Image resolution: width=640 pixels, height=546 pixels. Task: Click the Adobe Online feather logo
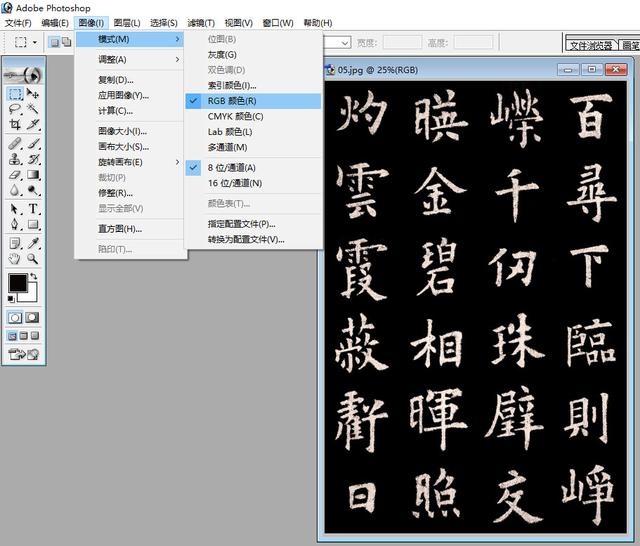pyautogui.click(x=23, y=75)
